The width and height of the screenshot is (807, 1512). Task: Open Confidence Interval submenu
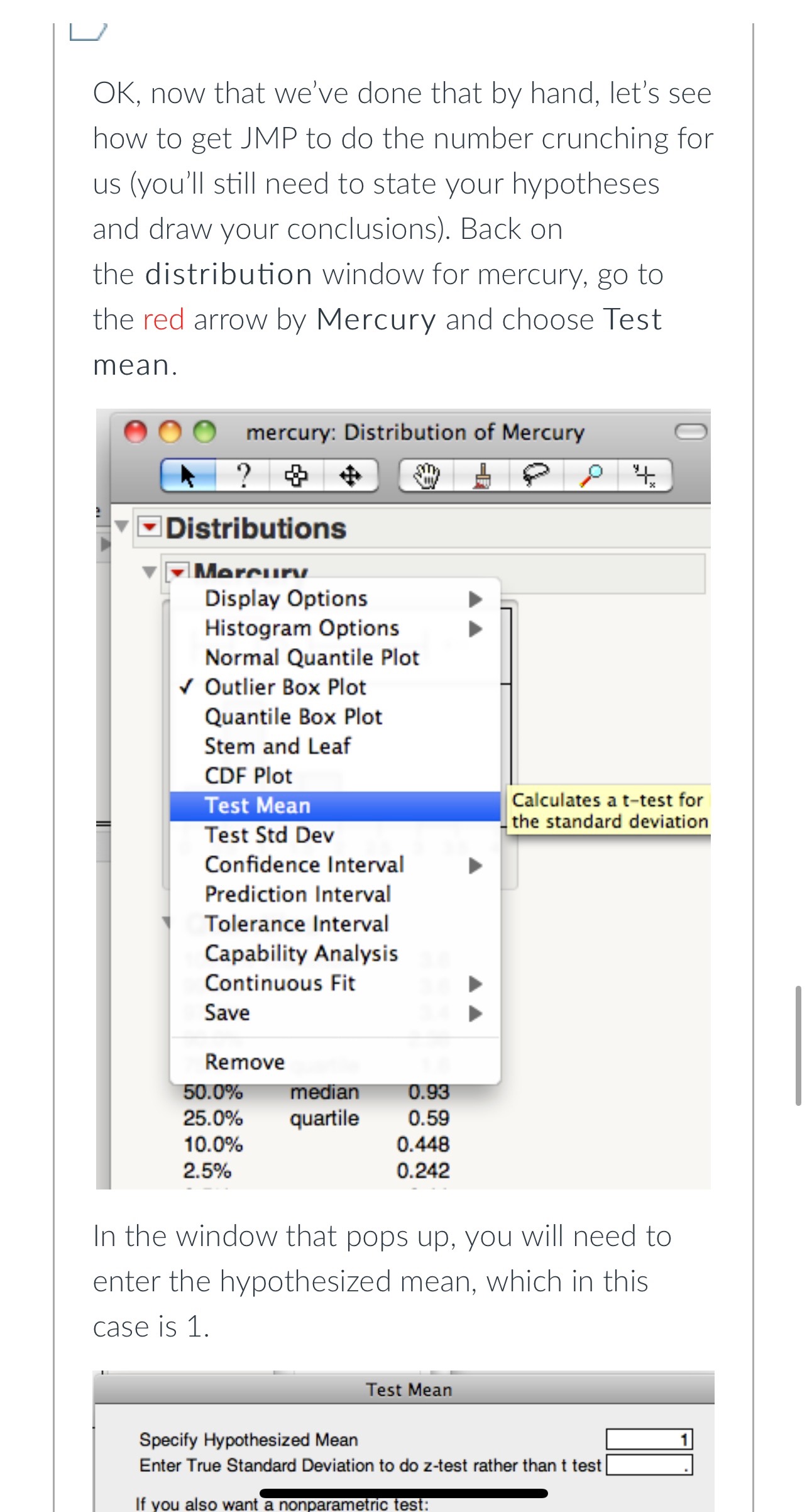click(335, 865)
